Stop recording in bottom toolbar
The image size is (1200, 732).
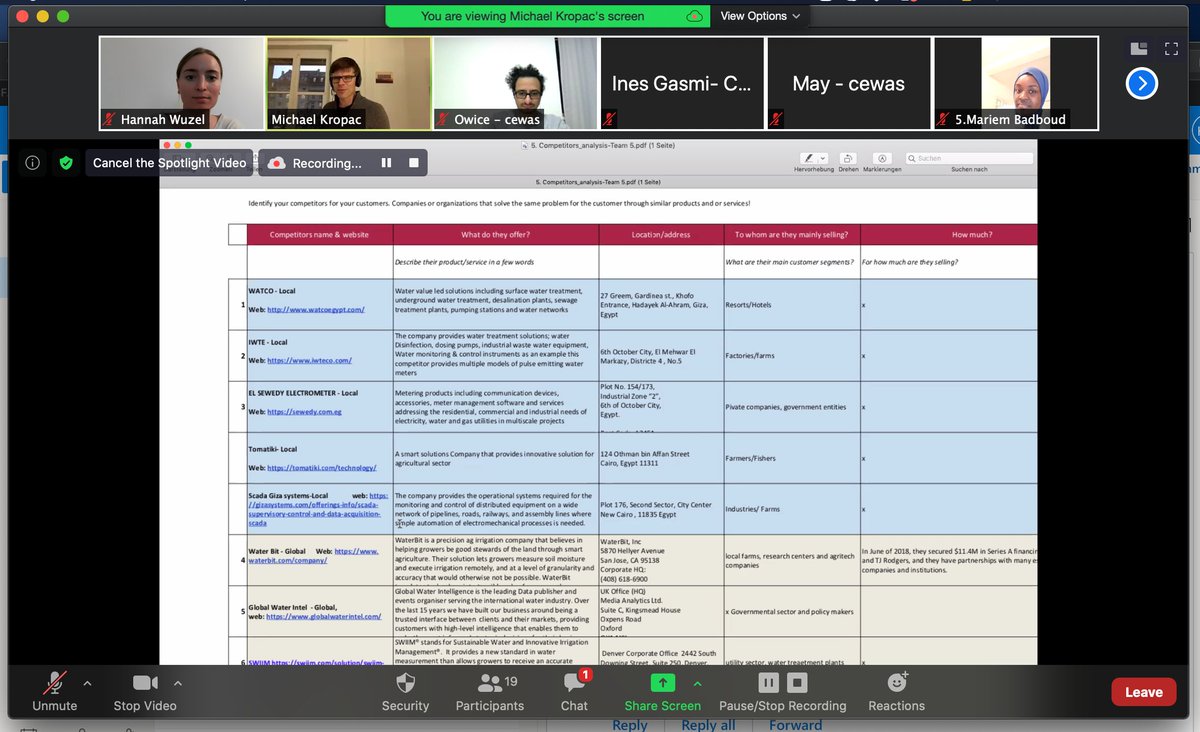click(x=796, y=683)
